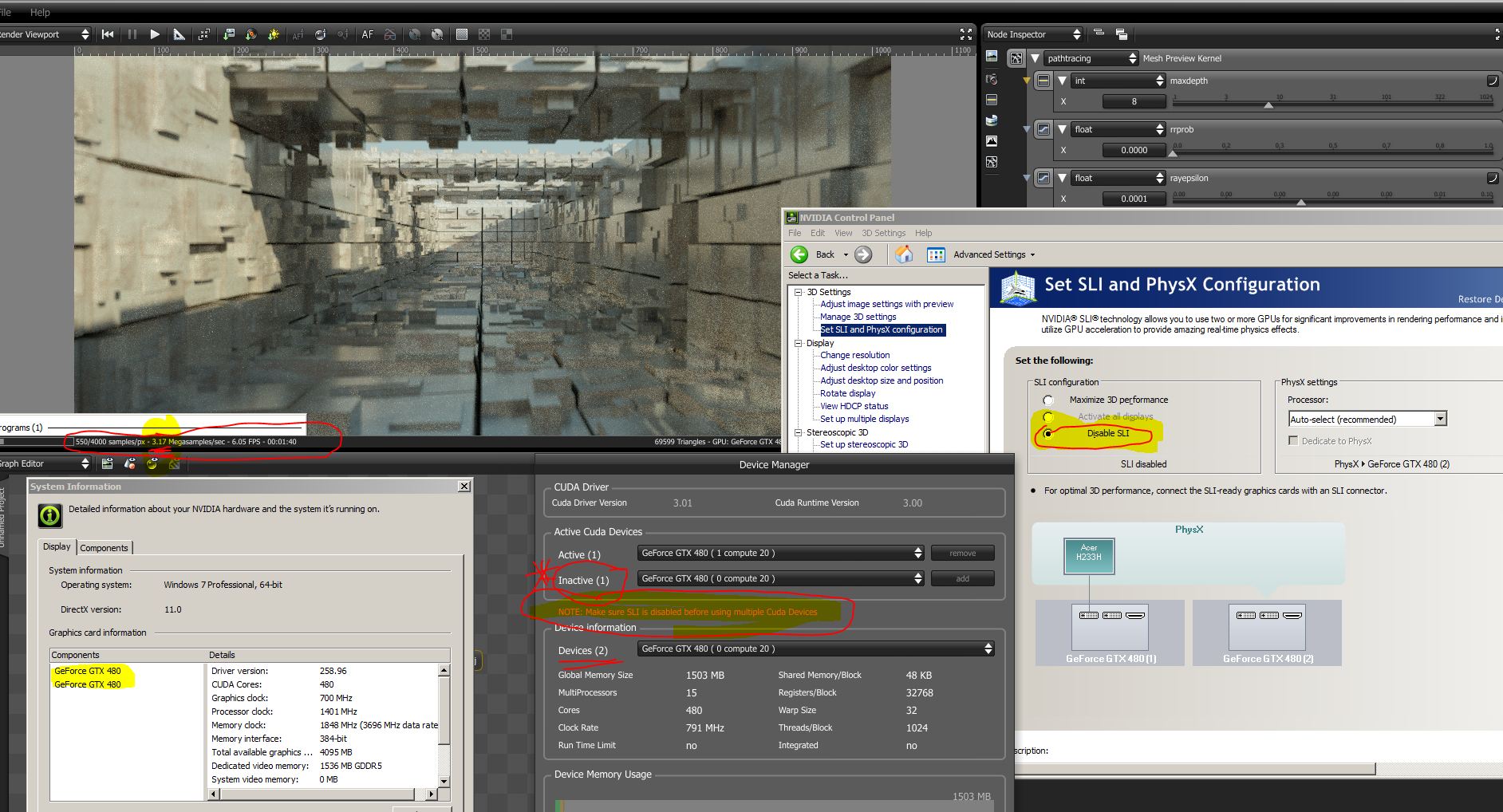Viewport: 1503px width, 812px height.
Task: Click the maxdepth X value field
Action: pyautogui.click(x=1134, y=101)
